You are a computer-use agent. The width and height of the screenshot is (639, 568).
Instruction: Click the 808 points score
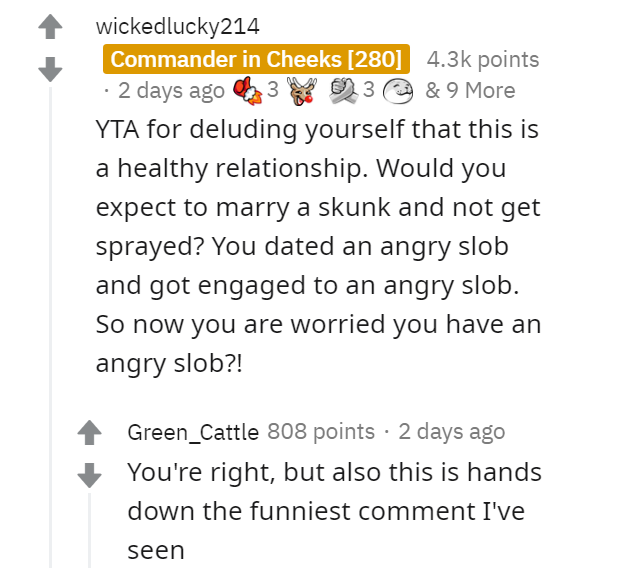tap(321, 431)
